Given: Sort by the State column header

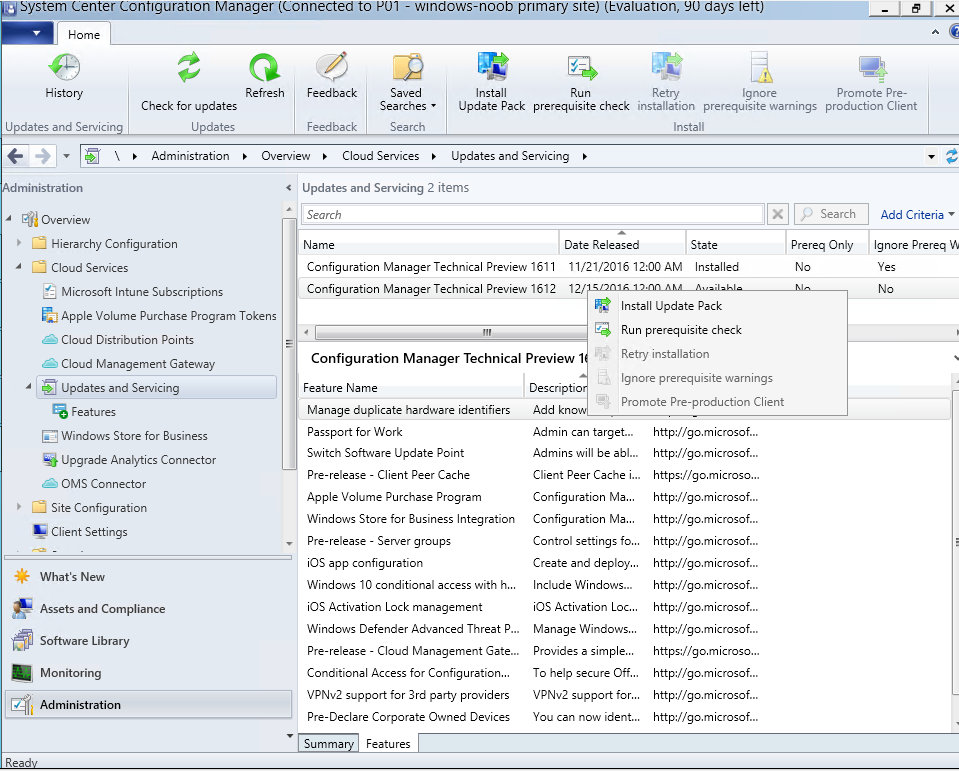Looking at the screenshot, I should tap(736, 245).
